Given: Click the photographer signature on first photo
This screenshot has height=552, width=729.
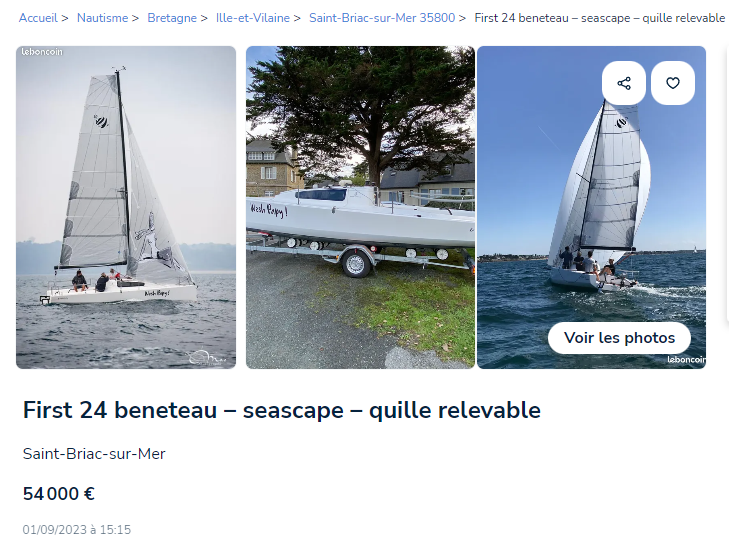Looking at the screenshot, I should tap(207, 357).
